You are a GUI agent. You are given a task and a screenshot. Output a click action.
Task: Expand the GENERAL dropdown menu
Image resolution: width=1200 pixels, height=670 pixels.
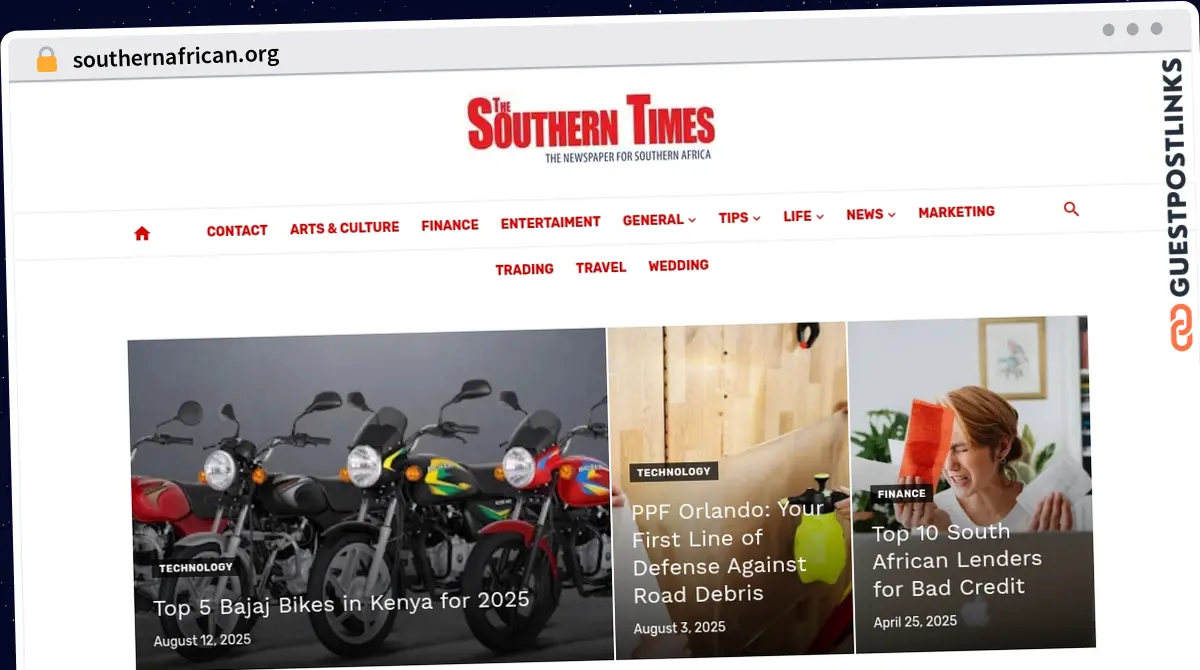[659, 220]
